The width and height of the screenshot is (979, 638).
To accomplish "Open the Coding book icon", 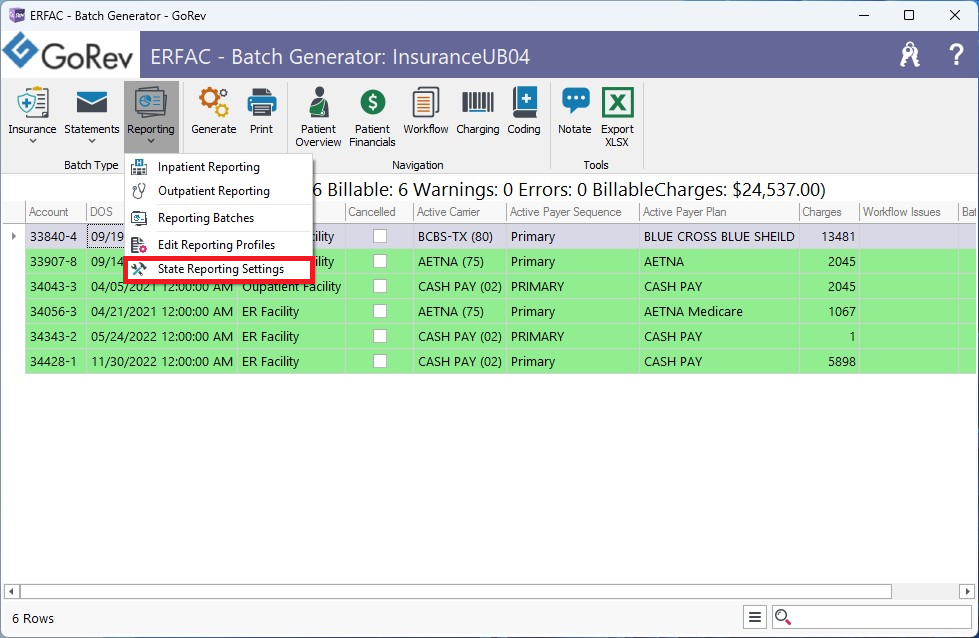I will coord(524,110).
